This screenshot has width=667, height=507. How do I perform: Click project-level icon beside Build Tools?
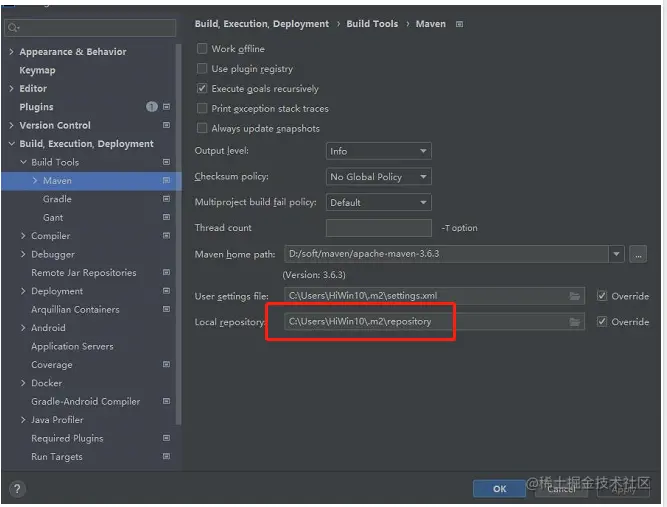(x=166, y=162)
